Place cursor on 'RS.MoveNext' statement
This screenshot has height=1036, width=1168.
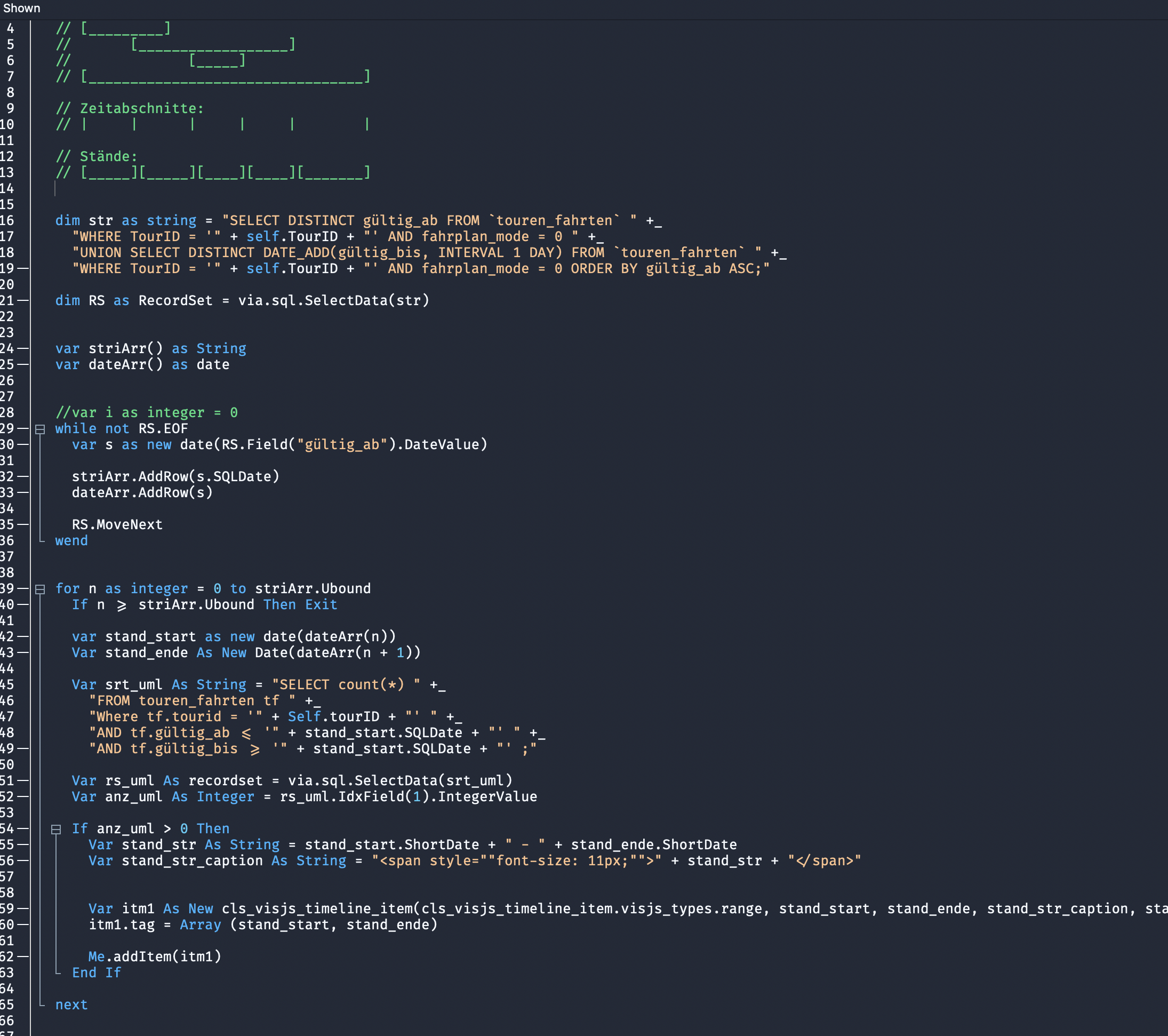pyautogui.click(x=117, y=524)
